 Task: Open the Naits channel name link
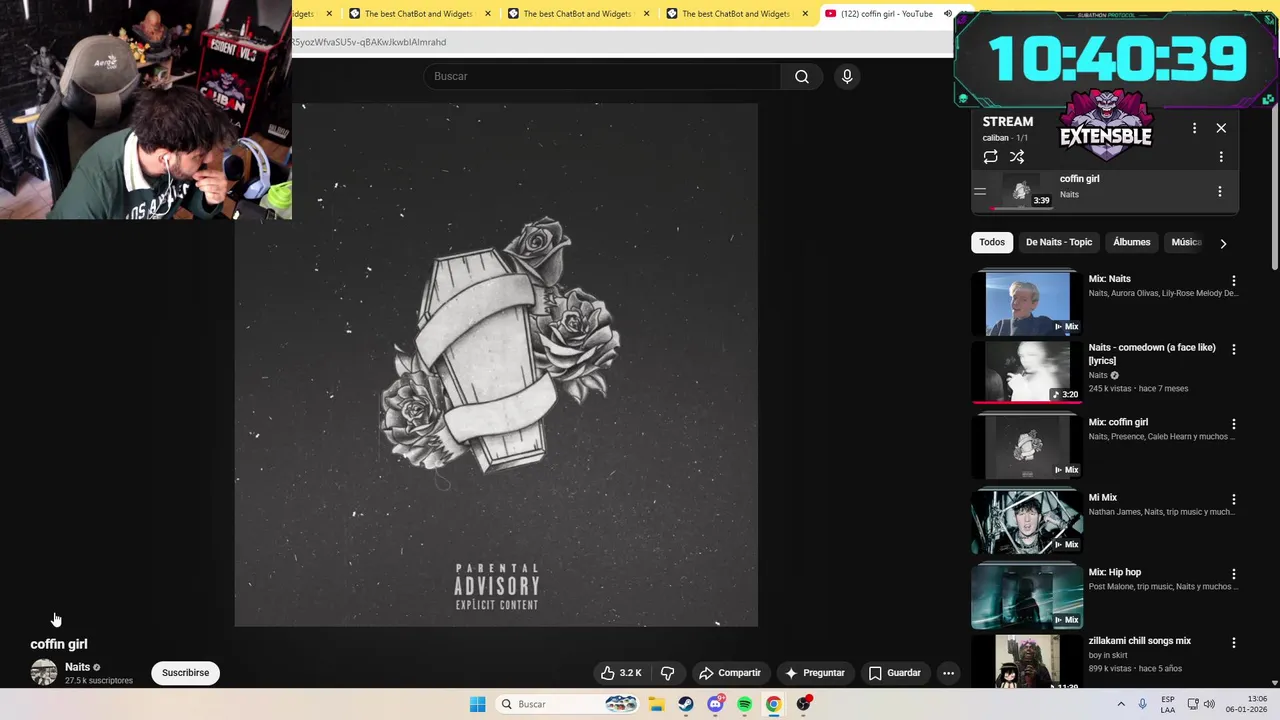[x=77, y=667]
